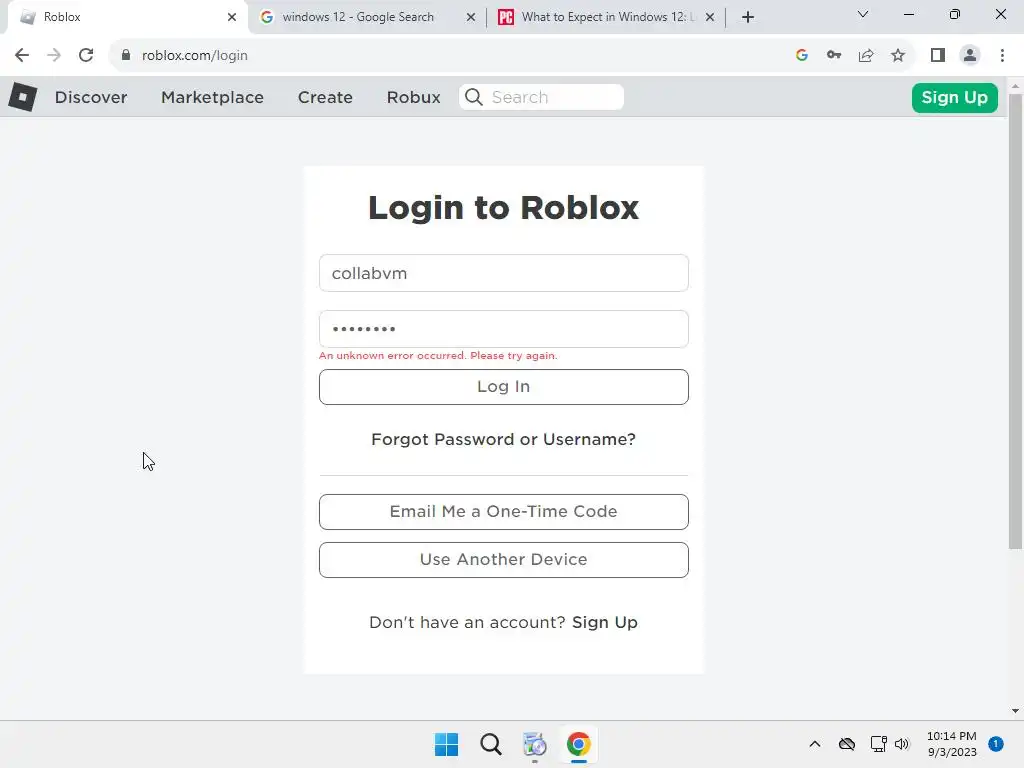
Task: Open saved passwords key icon
Action: (x=834, y=56)
